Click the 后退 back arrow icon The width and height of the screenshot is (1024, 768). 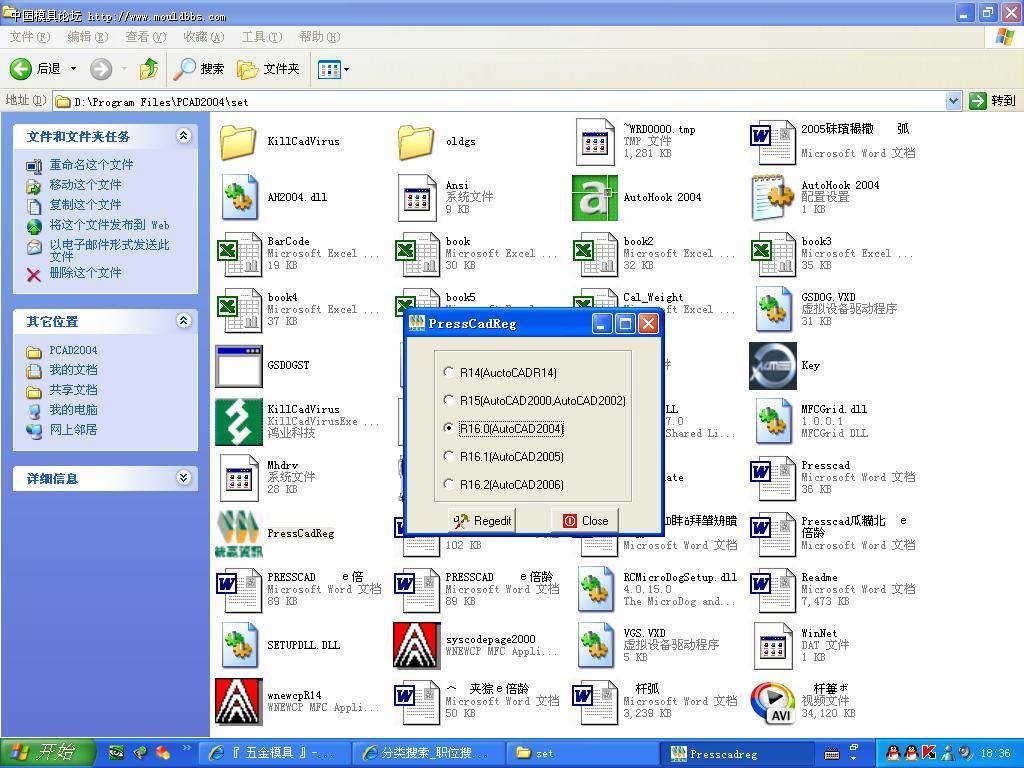coord(20,69)
